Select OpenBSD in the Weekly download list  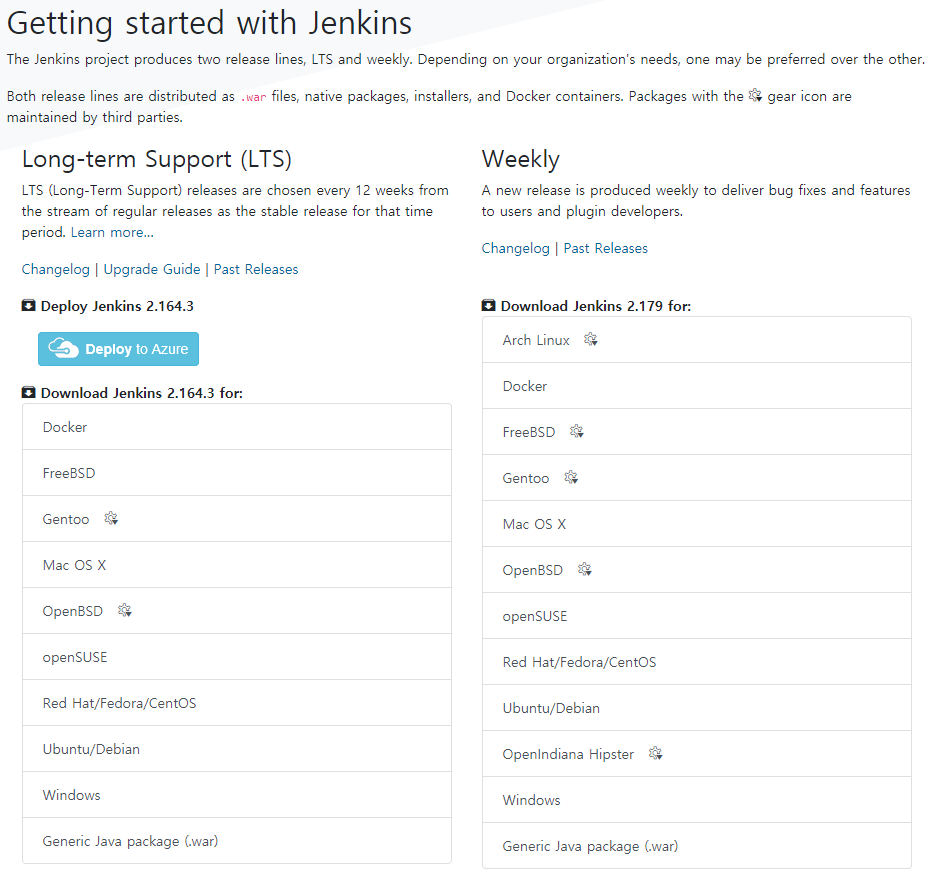[697, 569]
